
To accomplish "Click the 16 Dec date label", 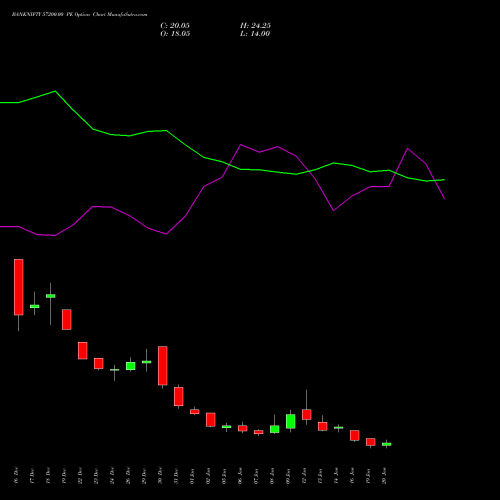I will click(16, 475).
